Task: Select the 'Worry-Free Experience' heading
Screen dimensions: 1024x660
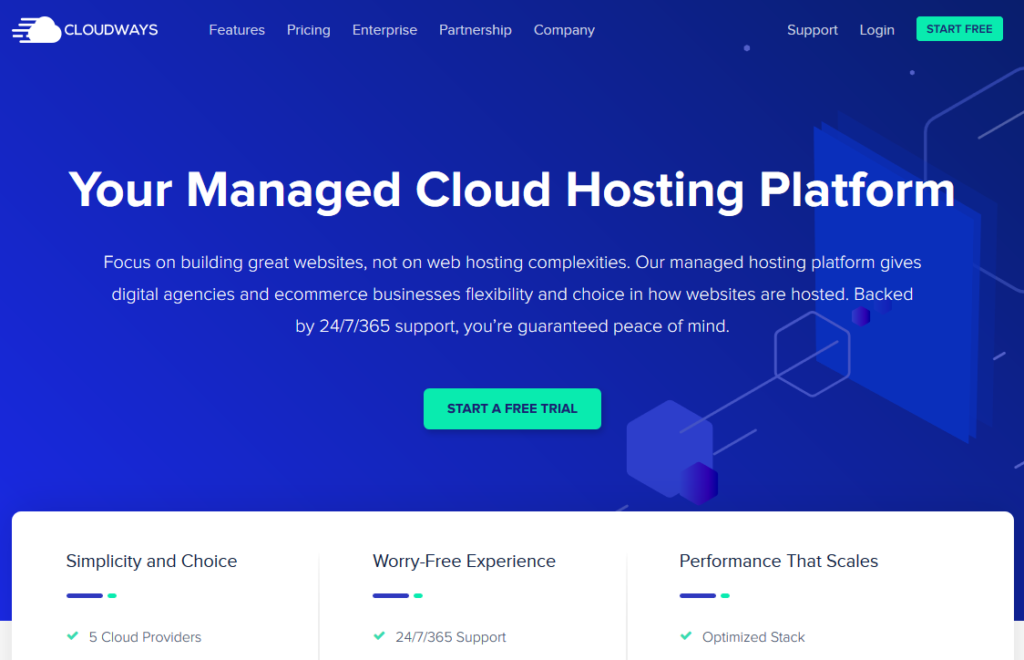Action: 464,561
